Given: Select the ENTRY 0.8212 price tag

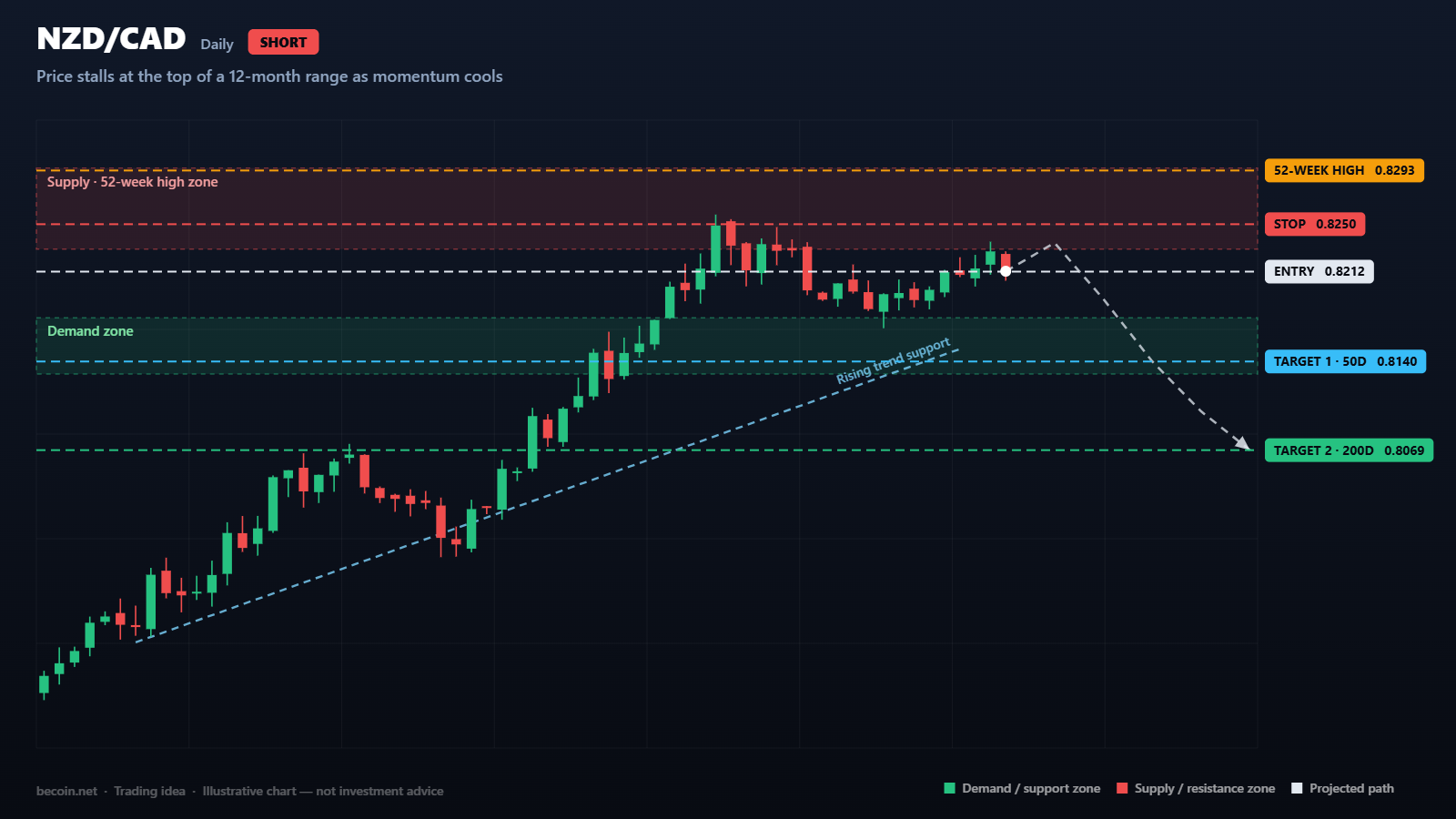Looking at the screenshot, I should click(x=1319, y=271).
